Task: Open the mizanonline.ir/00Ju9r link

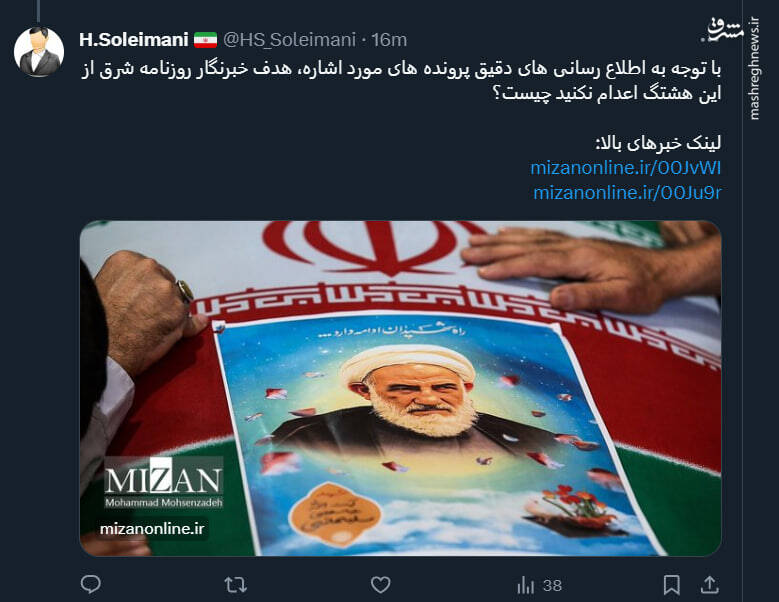Action: (627, 192)
